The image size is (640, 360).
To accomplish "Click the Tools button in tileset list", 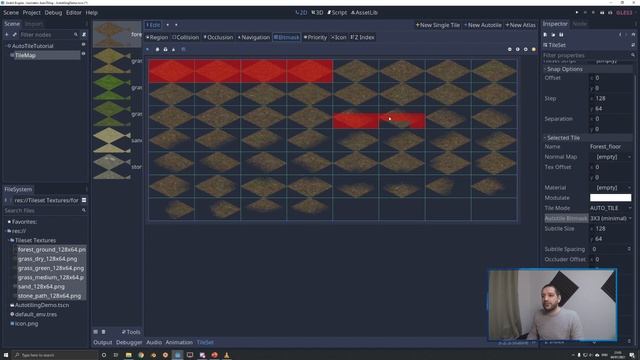I will (131, 332).
